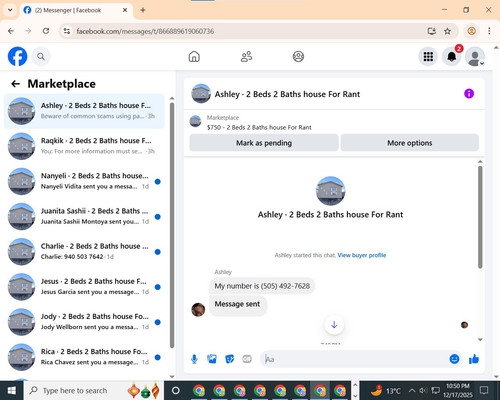Click the large listing photo in chat
Screen dimensions: 500x400
330,191
